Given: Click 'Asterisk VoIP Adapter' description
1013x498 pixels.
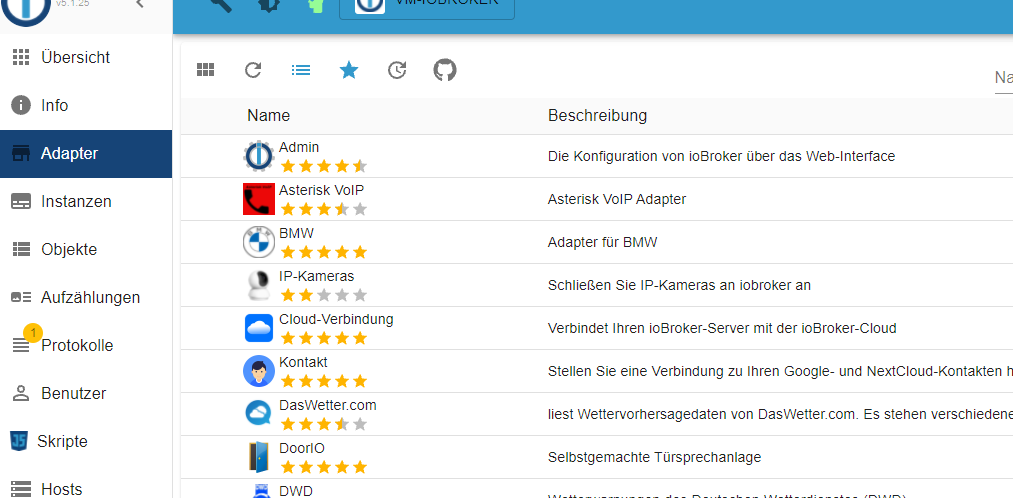Looking at the screenshot, I should pyautogui.click(x=617, y=199).
